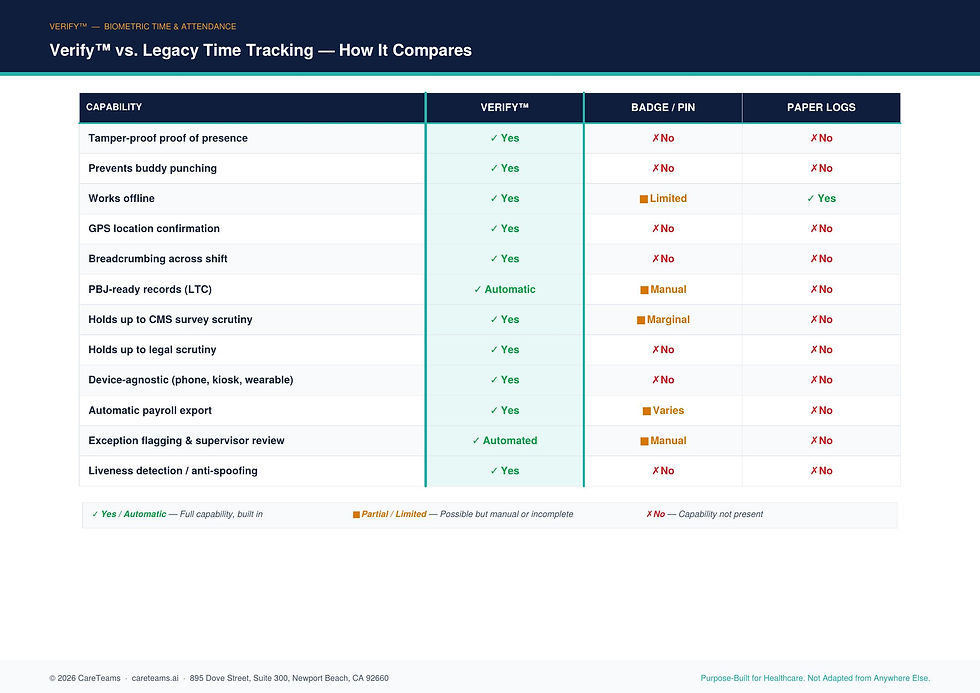Click the BADGE / PIN column header

pyautogui.click(x=662, y=107)
